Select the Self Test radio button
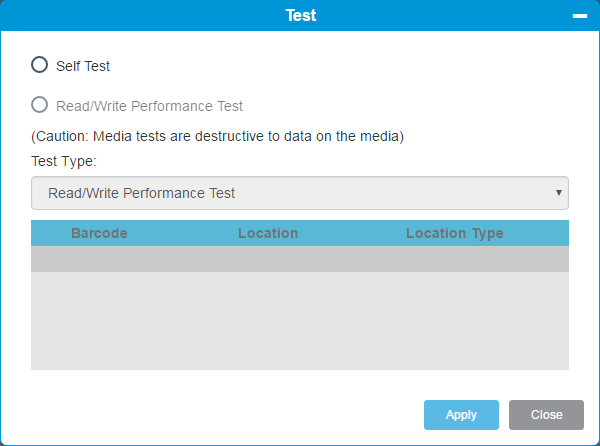Image resolution: width=600 pixels, height=446 pixels. click(x=39, y=65)
